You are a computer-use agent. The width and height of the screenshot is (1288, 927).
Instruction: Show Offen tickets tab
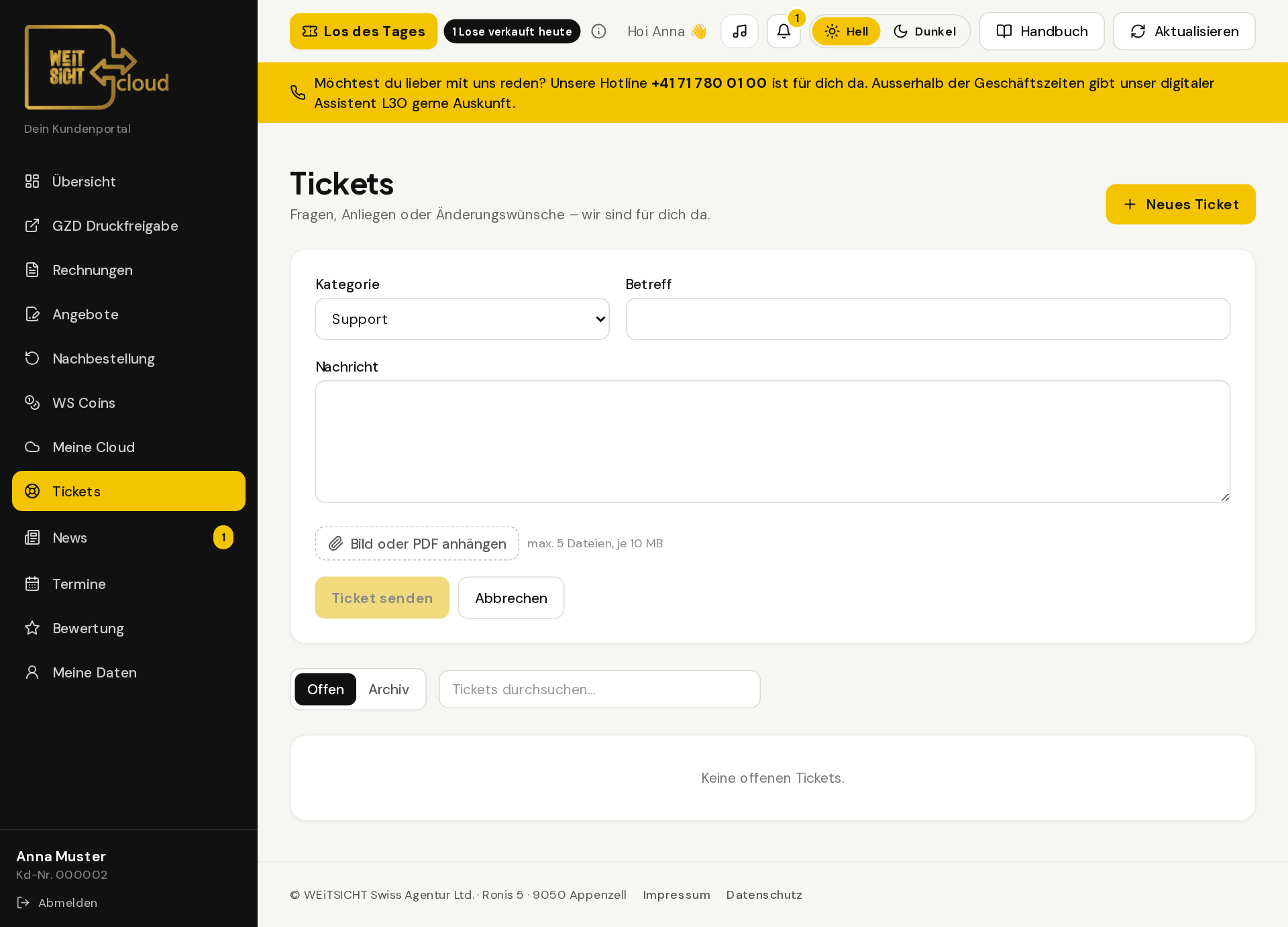[x=325, y=689]
